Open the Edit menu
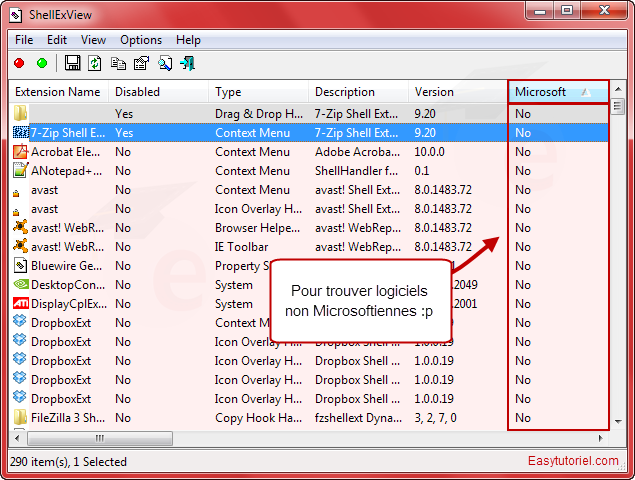This screenshot has width=635, height=480. click(57, 40)
